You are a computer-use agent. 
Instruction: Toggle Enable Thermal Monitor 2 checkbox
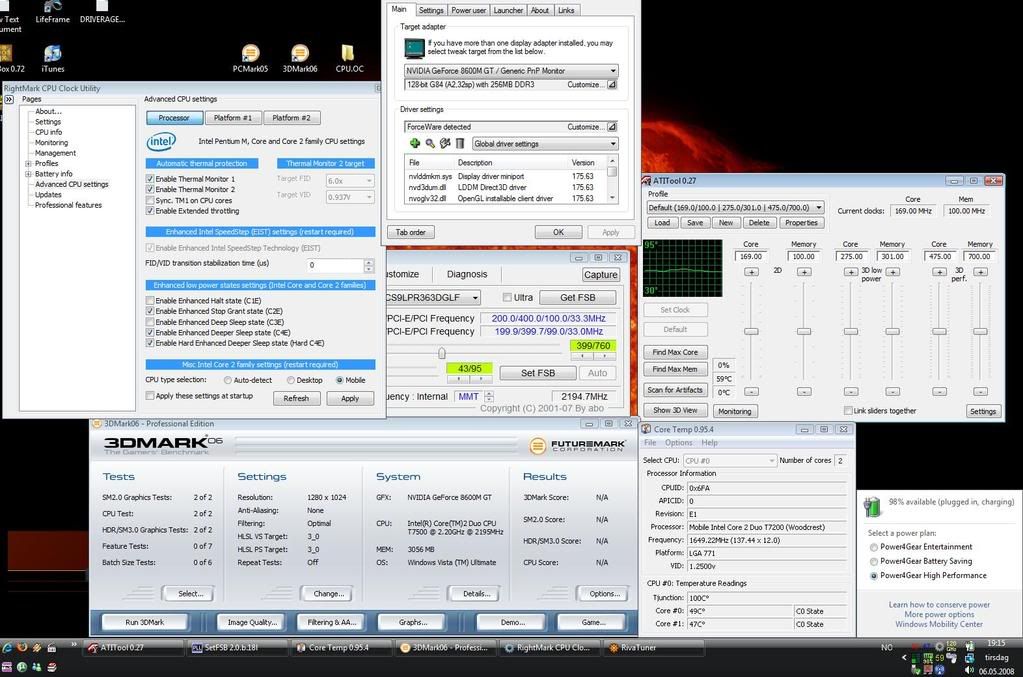point(150,189)
